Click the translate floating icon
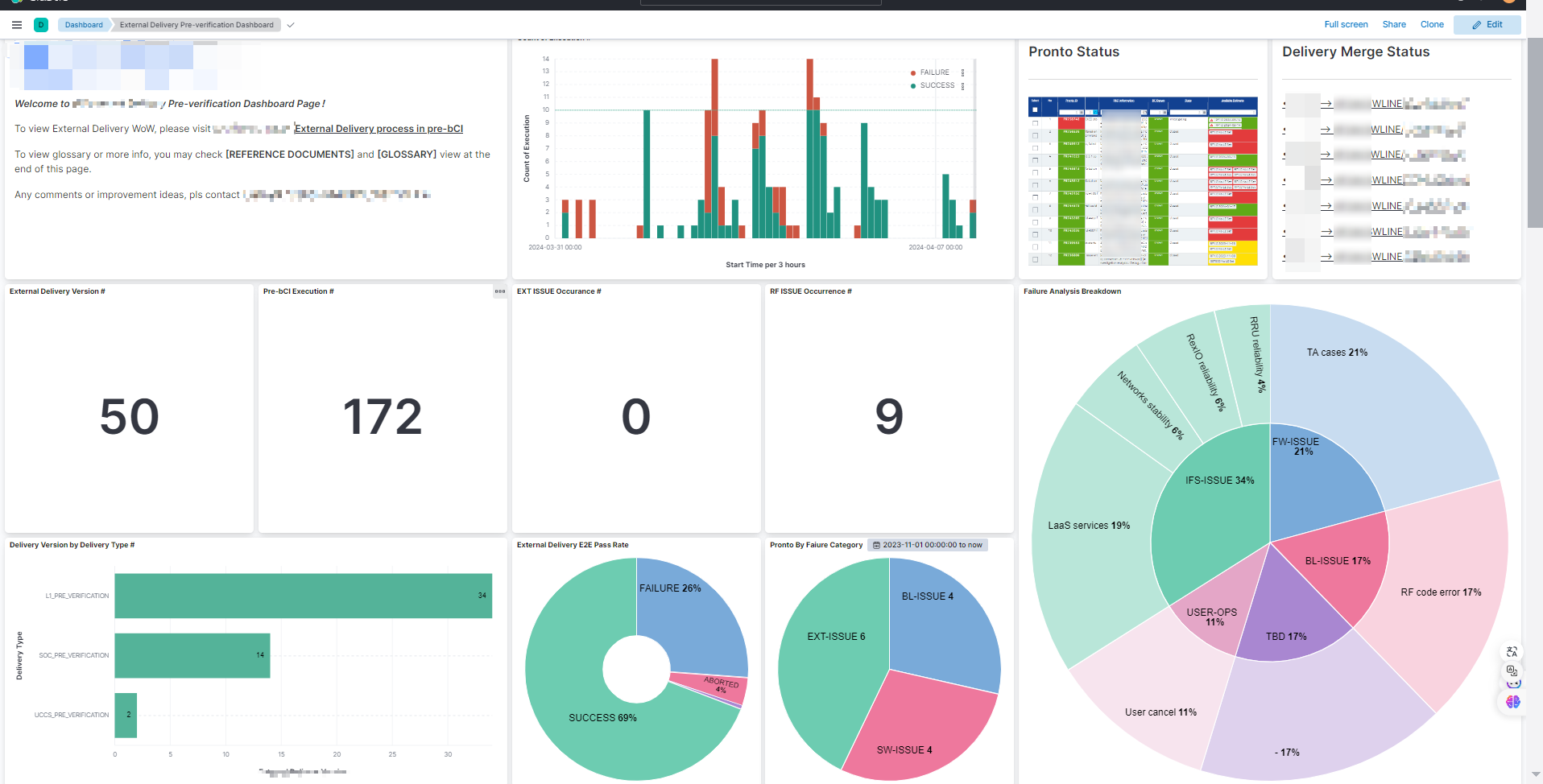 pyautogui.click(x=1512, y=652)
